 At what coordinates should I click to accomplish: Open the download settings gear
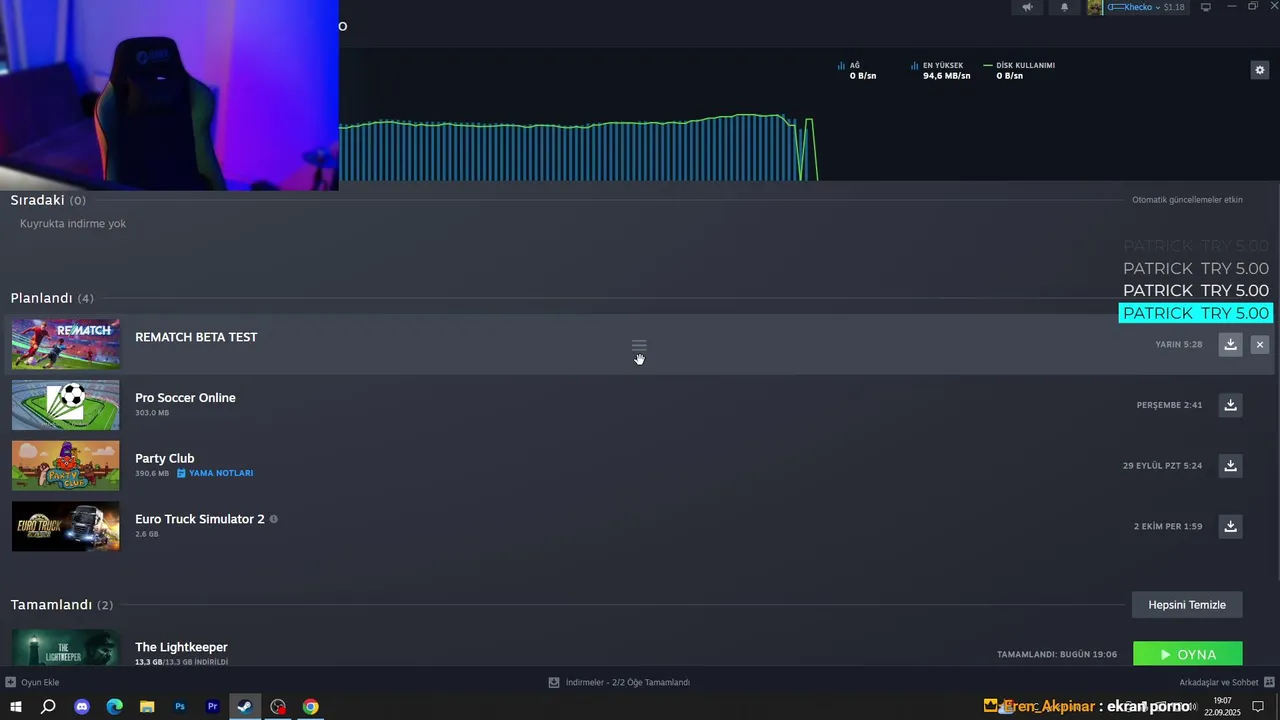[x=1260, y=70]
